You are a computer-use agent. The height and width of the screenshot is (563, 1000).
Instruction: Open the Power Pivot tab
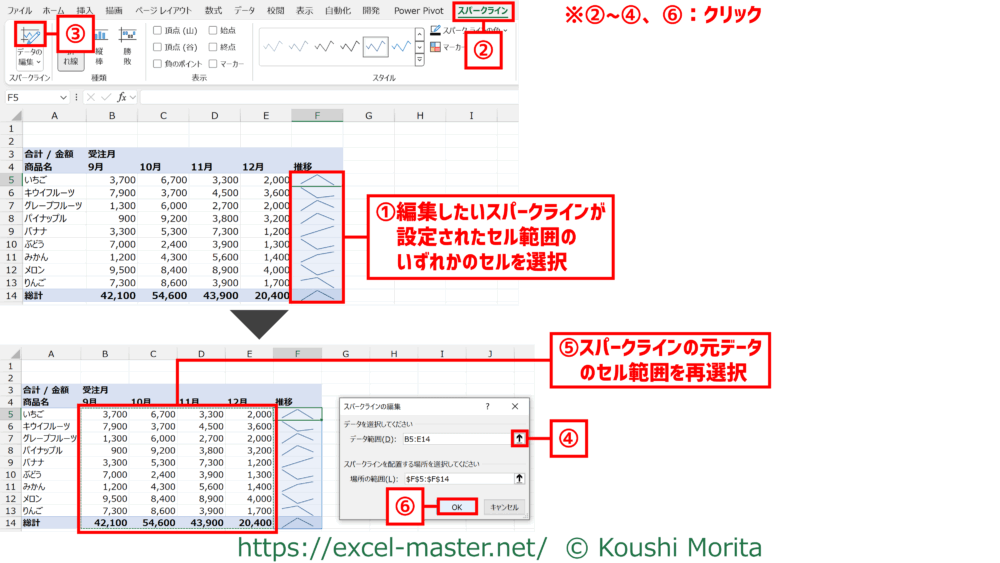tap(418, 10)
